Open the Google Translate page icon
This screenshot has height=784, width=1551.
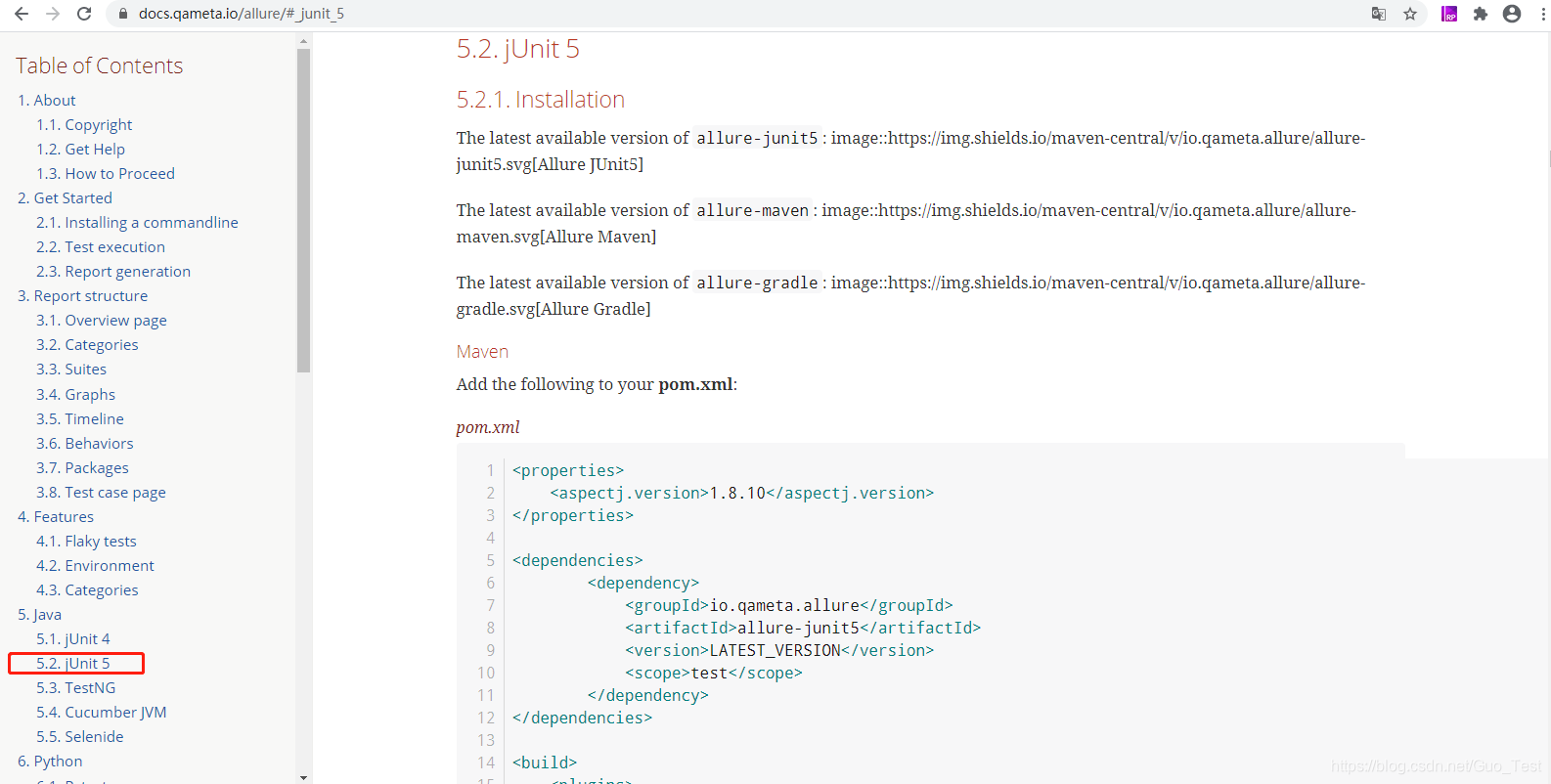coord(1379,14)
